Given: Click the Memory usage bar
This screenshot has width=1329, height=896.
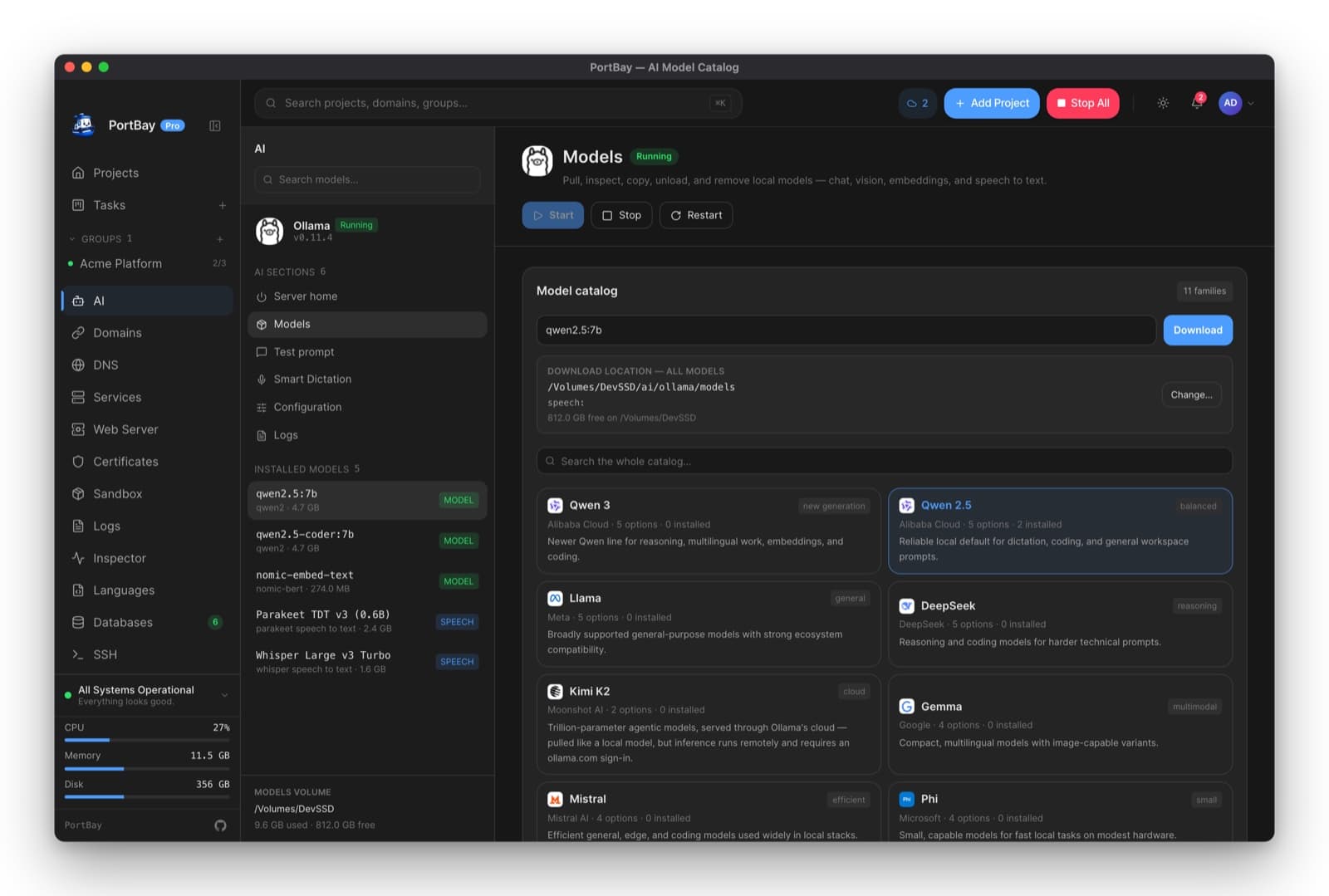Looking at the screenshot, I should click(147, 769).
